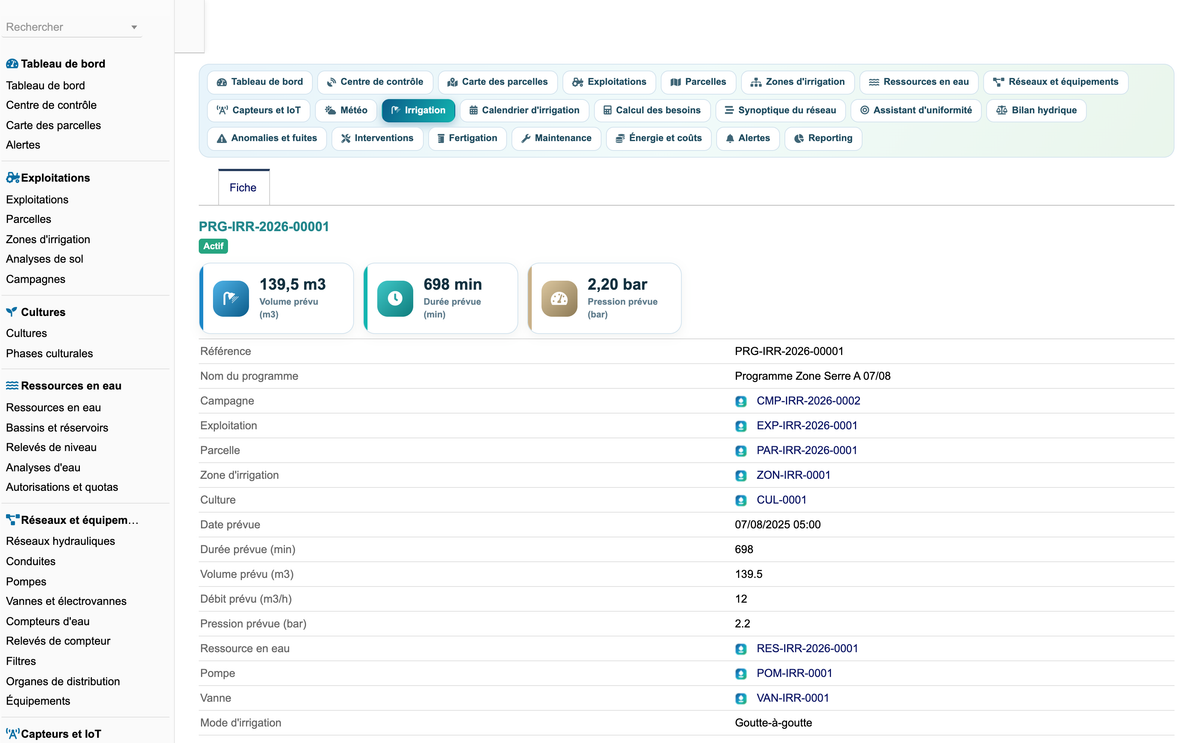Open Tableau de bord from top toolbar
Image resolution: width=1200 pixels, height=743 pixels.
tap(260, 82)
